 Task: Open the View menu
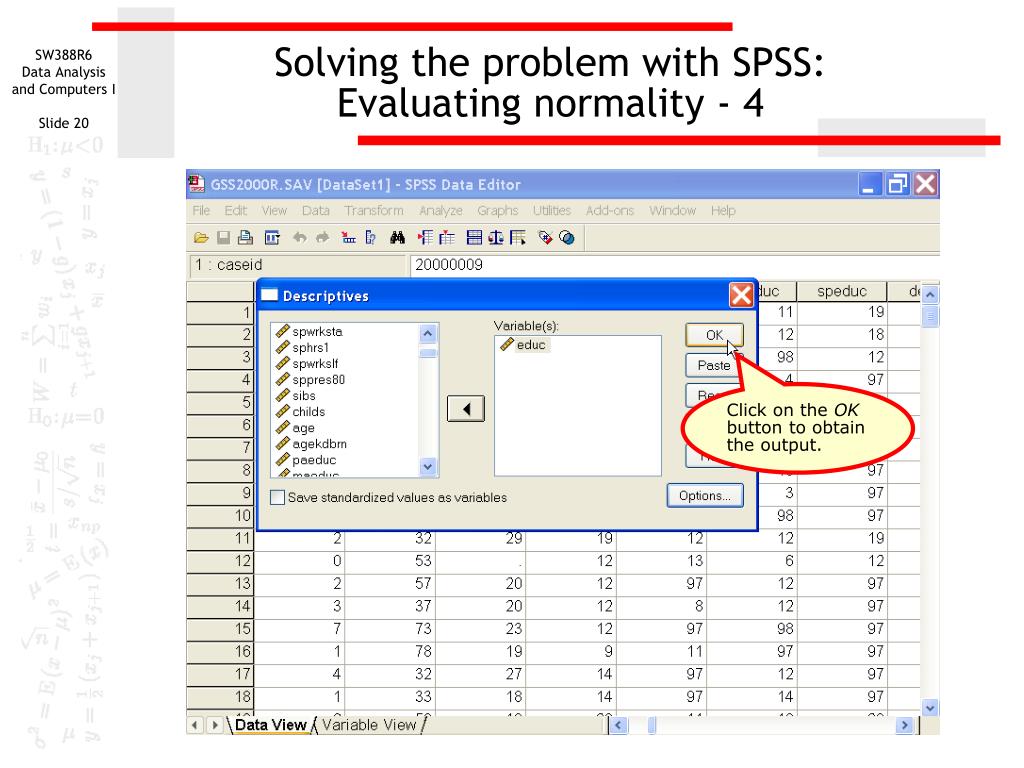[274, 210]
